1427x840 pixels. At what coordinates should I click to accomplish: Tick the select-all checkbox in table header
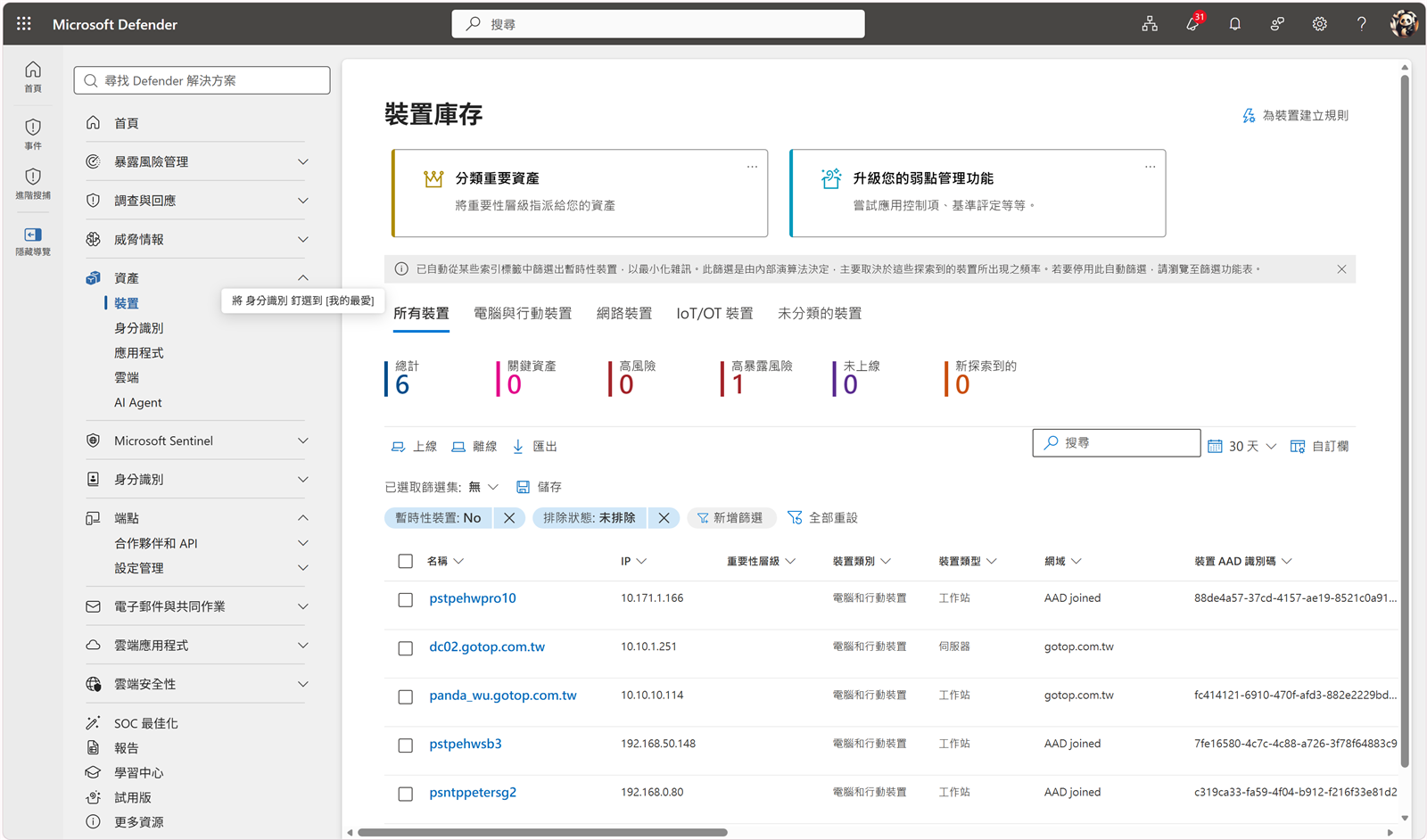(405, 561)
